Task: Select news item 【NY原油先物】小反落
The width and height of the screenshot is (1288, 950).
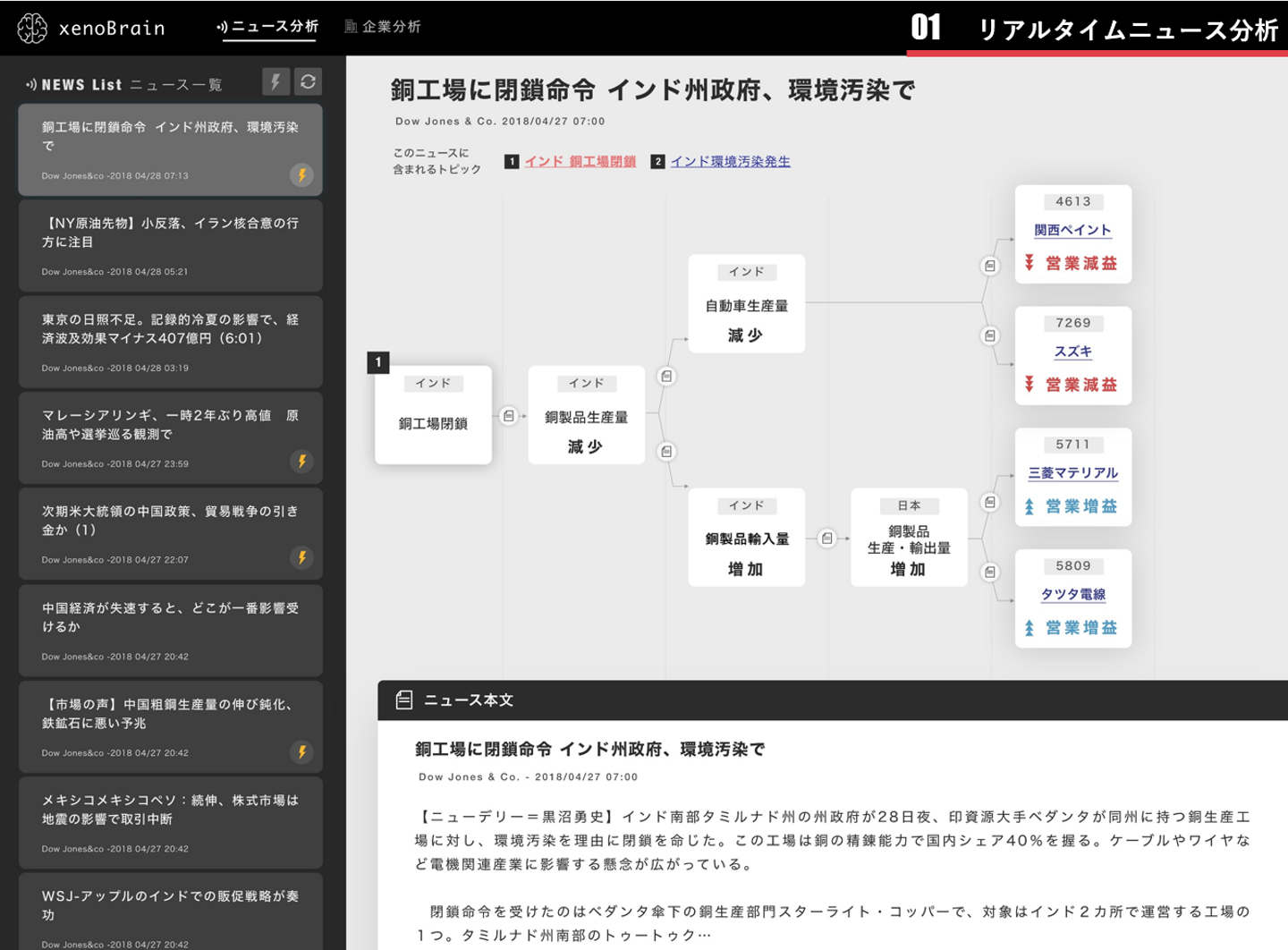Action: [170, 246]
